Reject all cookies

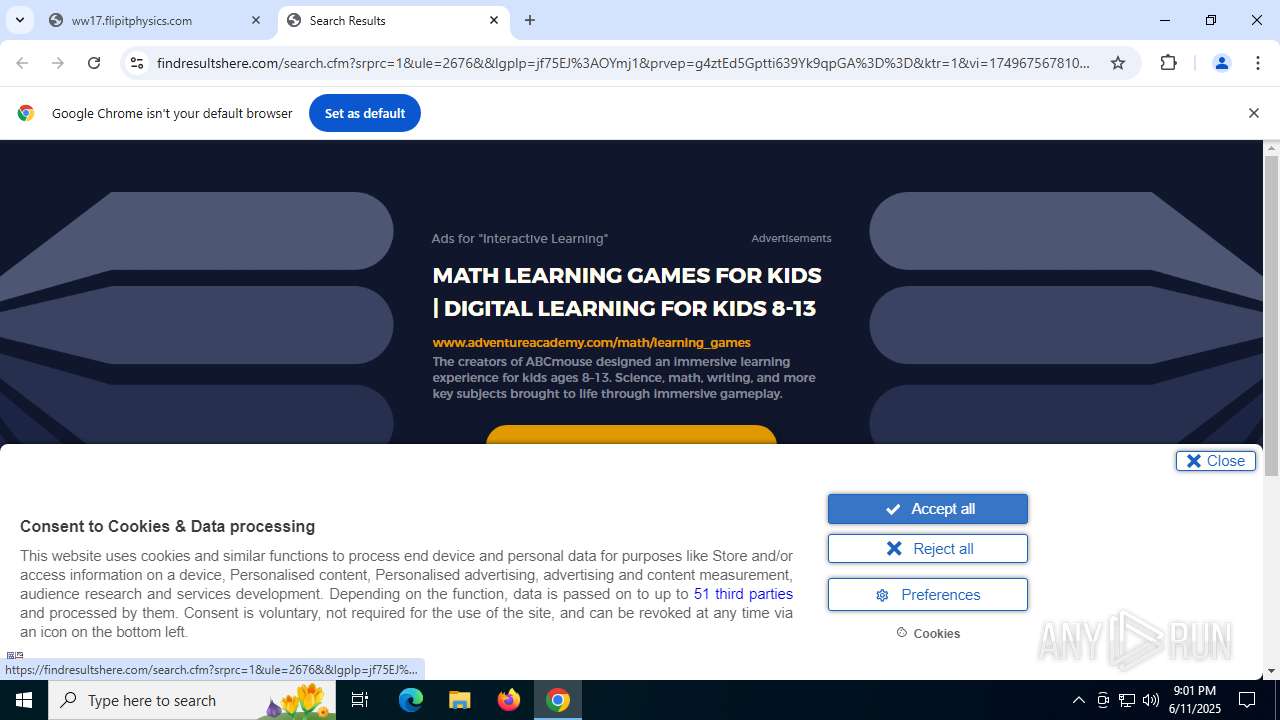(x=928, y=549)
